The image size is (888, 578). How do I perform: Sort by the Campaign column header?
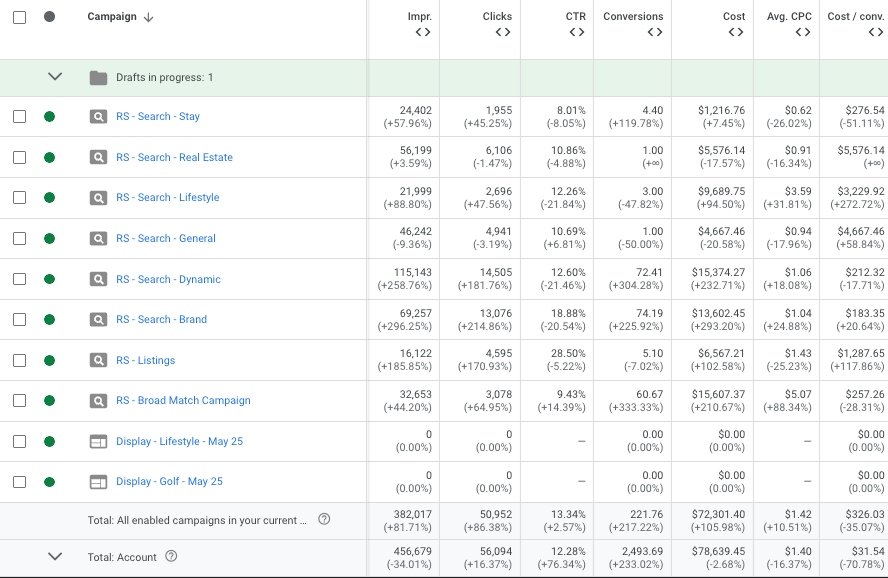click(x=112, y=16)
